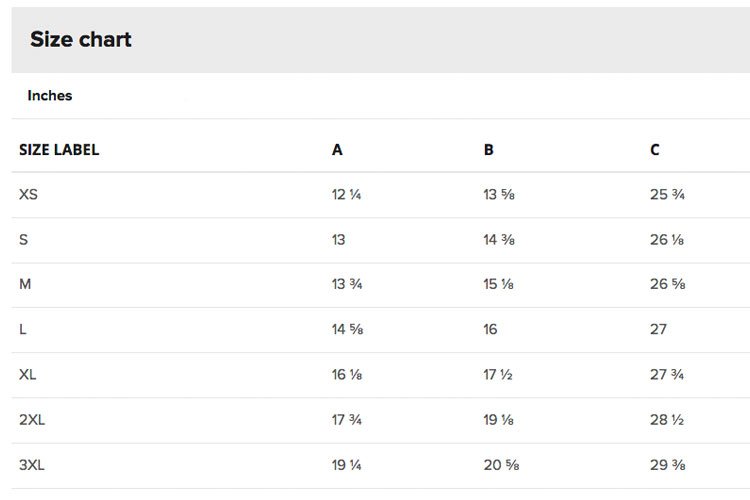Click column header C

655,150
